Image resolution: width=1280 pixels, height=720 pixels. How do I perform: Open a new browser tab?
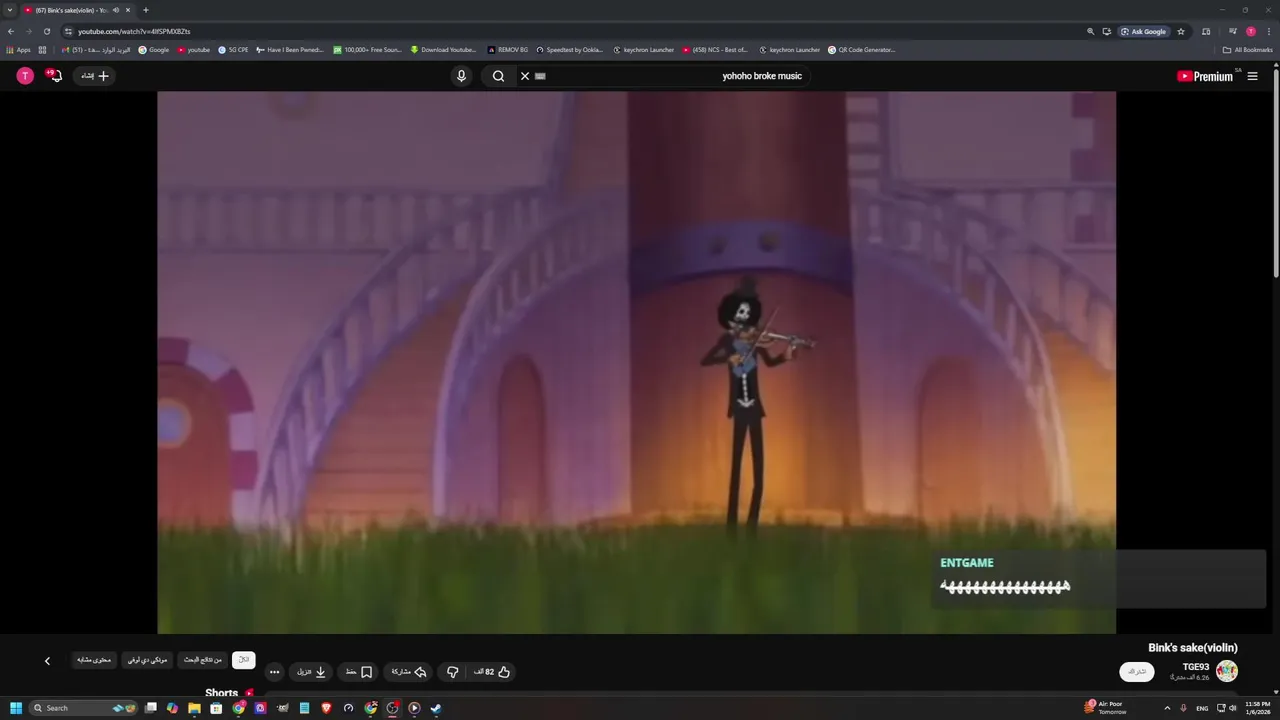click(146, 10)
